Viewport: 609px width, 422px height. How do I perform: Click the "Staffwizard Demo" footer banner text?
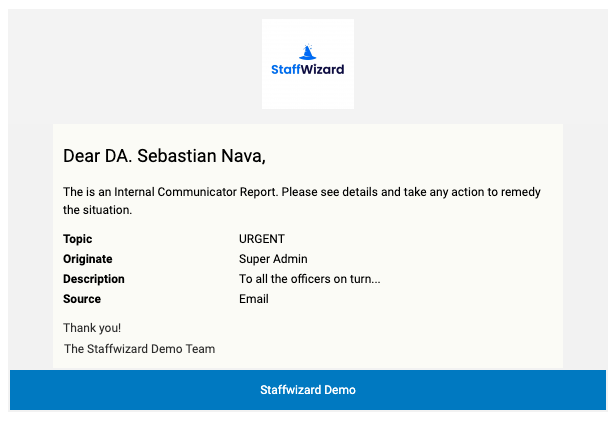point(308,390)
